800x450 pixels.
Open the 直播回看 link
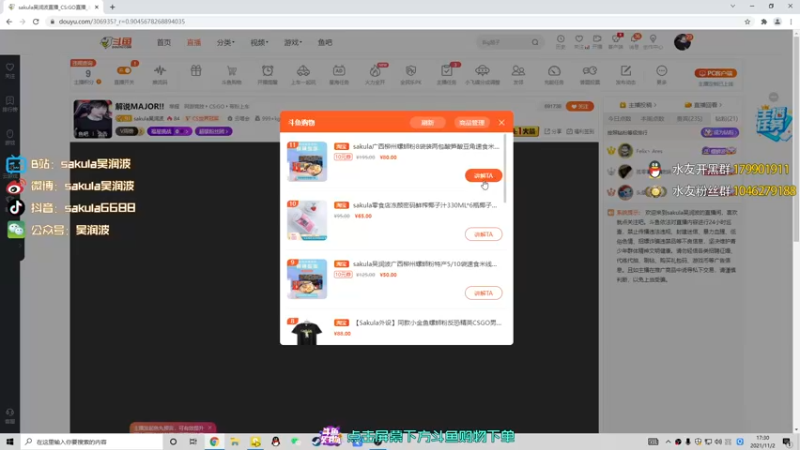click(703, 105)
